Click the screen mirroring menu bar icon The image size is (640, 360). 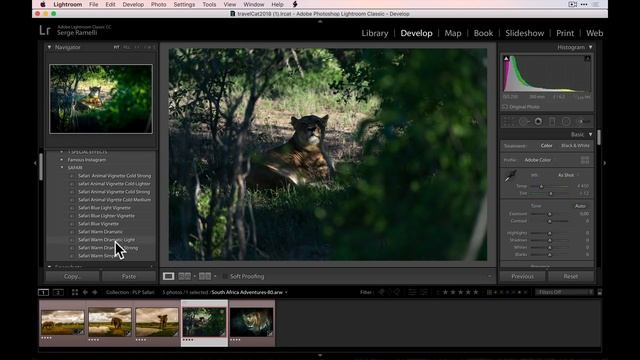click(573, 4)
